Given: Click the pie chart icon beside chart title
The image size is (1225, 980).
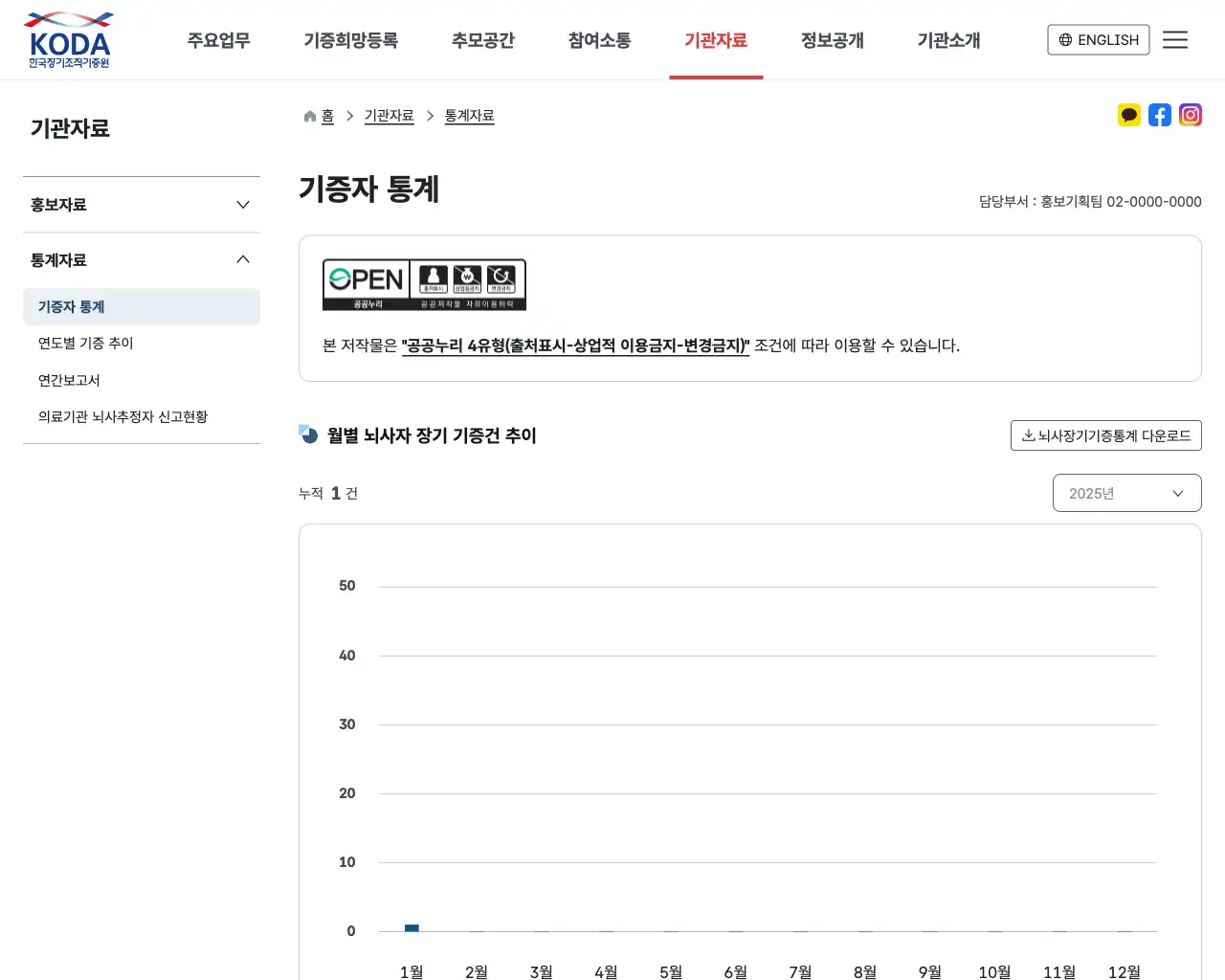Looking at the screenshot, I should [306, 435].
